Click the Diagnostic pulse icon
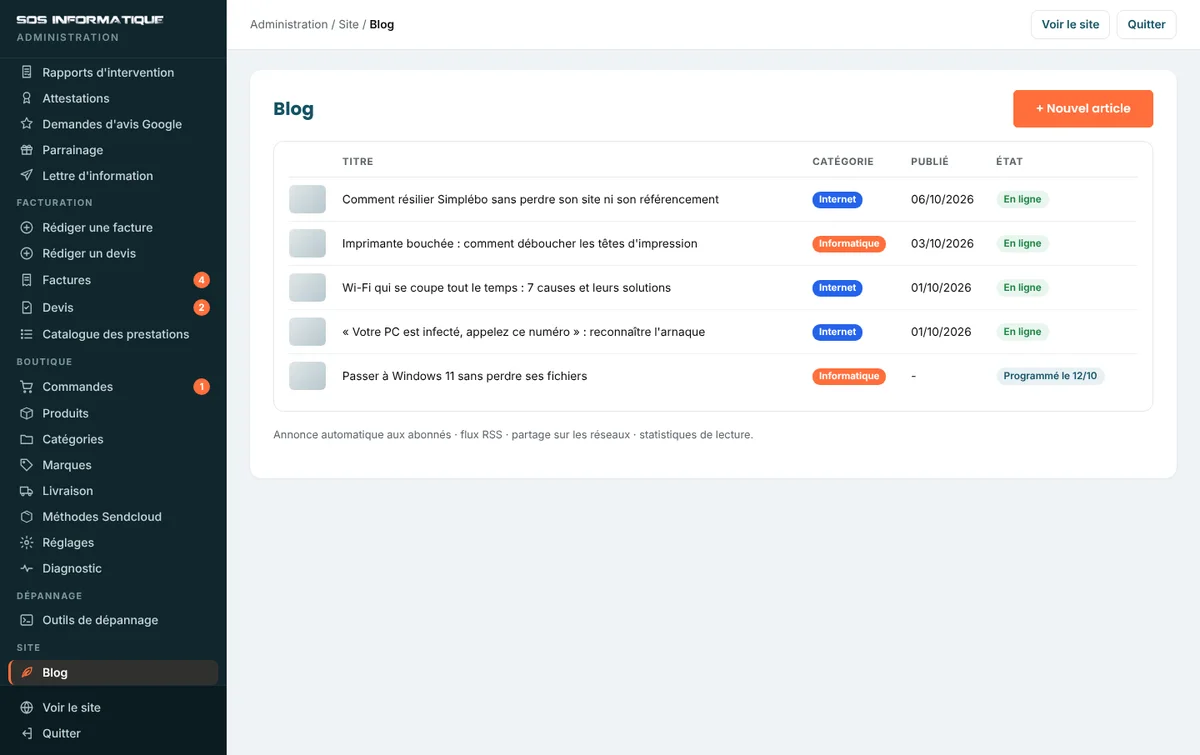 pos(27,569)
